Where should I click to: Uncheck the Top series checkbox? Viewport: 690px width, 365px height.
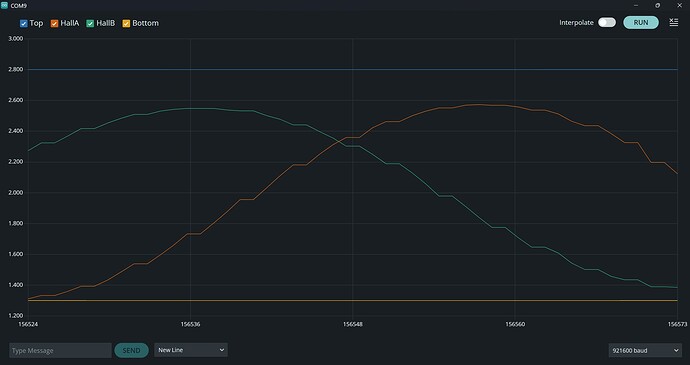click(x=24, y=23)
